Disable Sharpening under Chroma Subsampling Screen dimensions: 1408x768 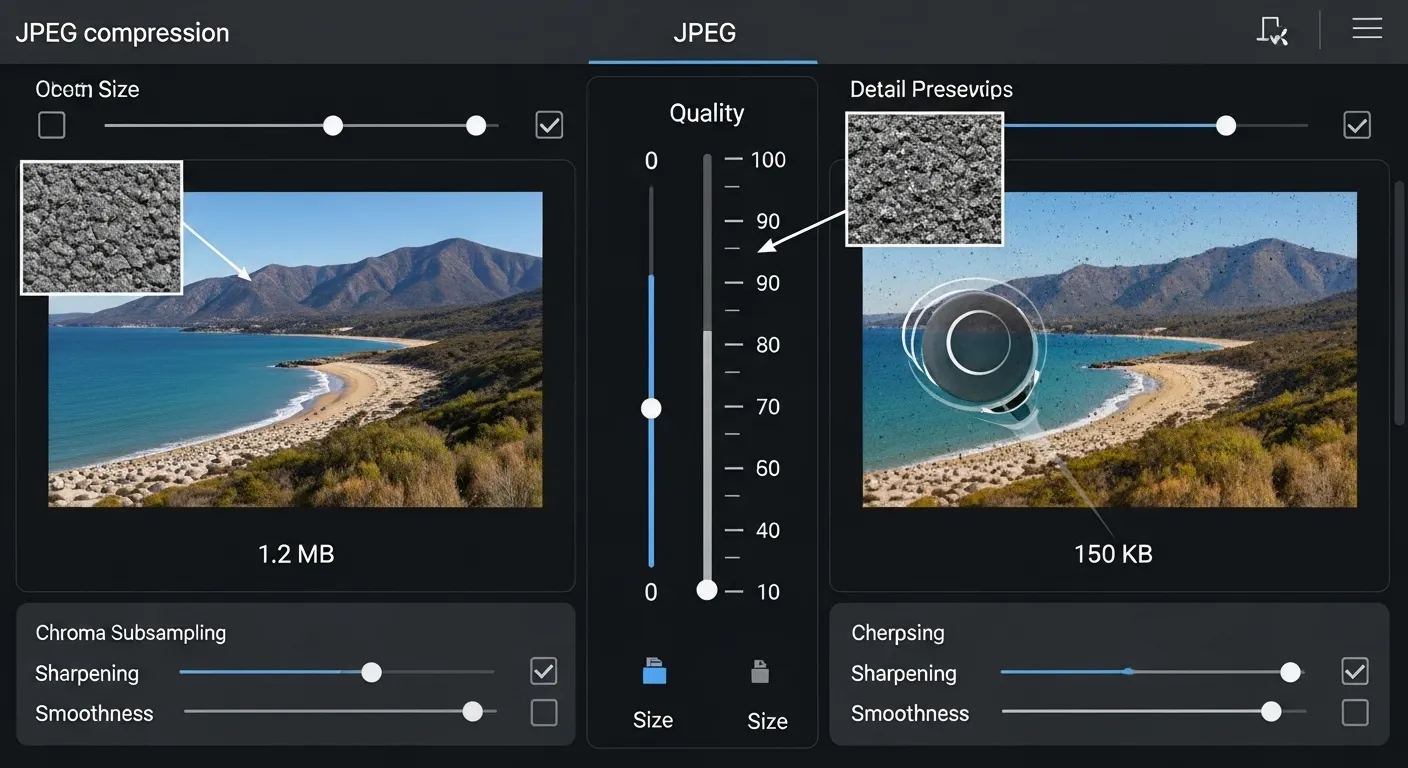[x=543, y=671]
